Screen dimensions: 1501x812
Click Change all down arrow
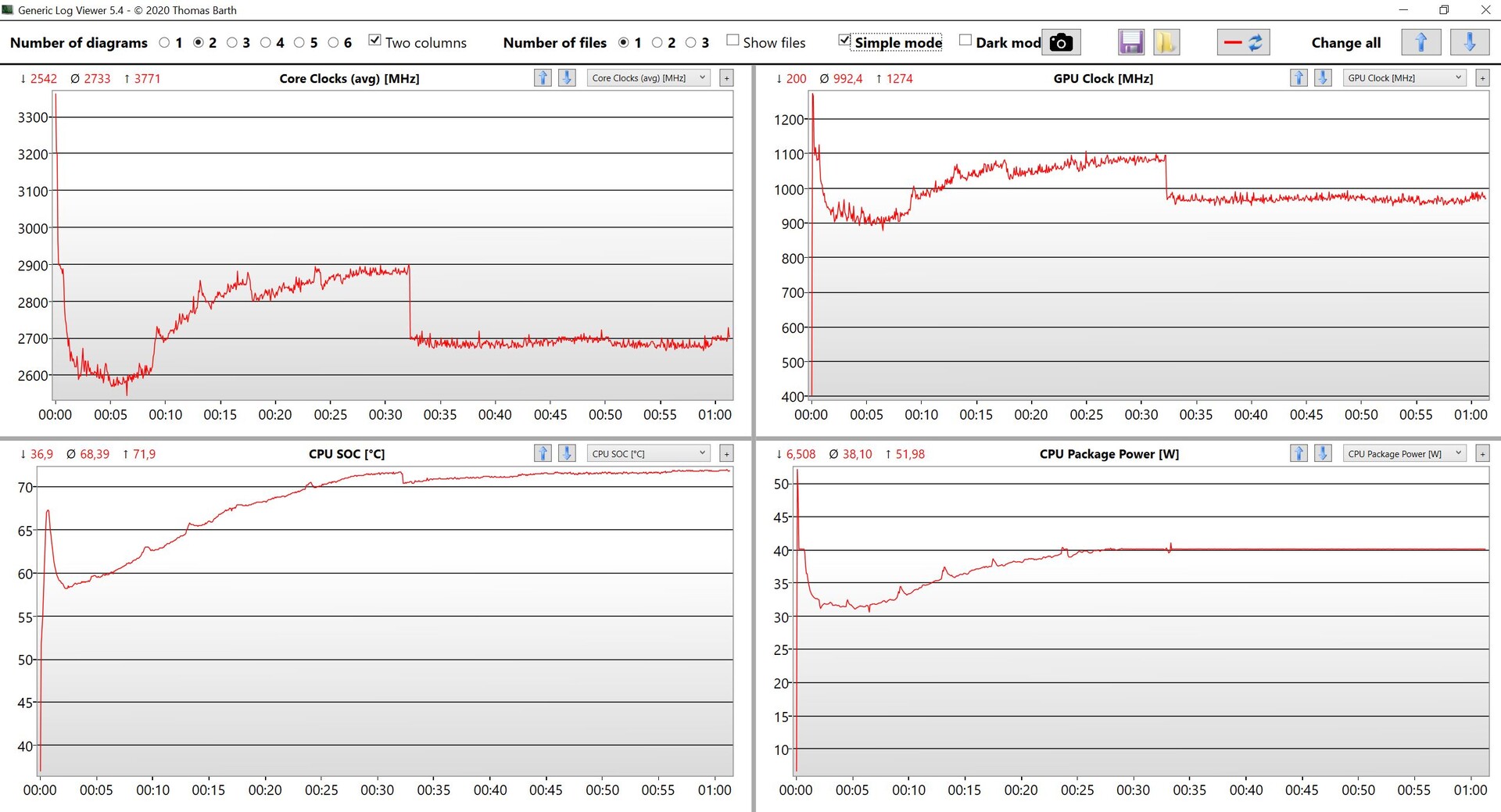click(x=1469, y=42)
